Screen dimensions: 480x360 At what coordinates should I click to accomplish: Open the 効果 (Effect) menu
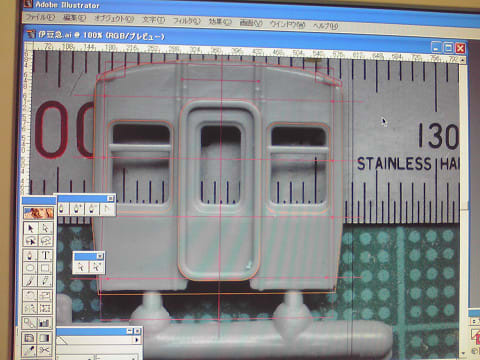point(220,22)
